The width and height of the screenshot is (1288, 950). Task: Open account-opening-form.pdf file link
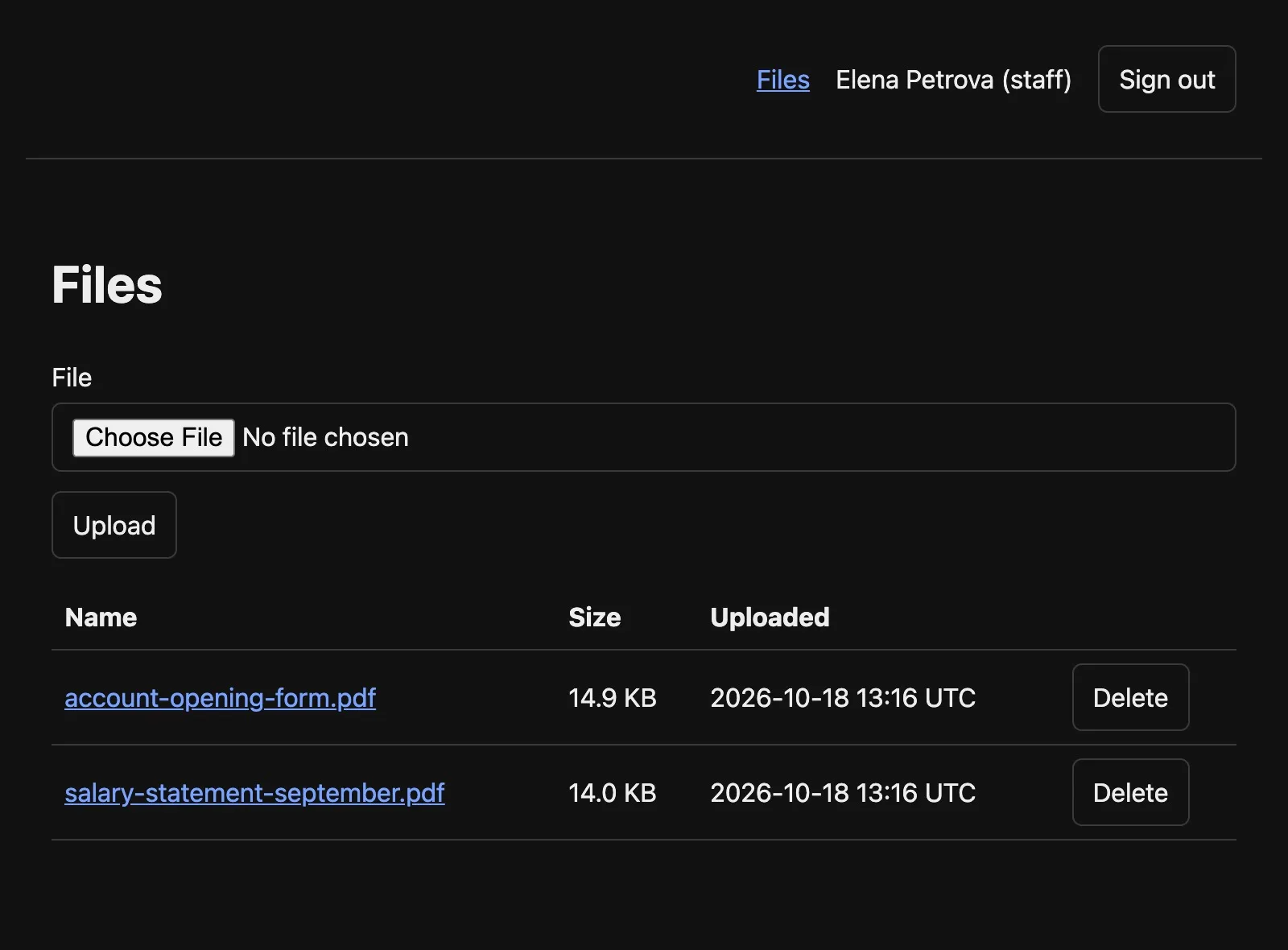[220, 697]
